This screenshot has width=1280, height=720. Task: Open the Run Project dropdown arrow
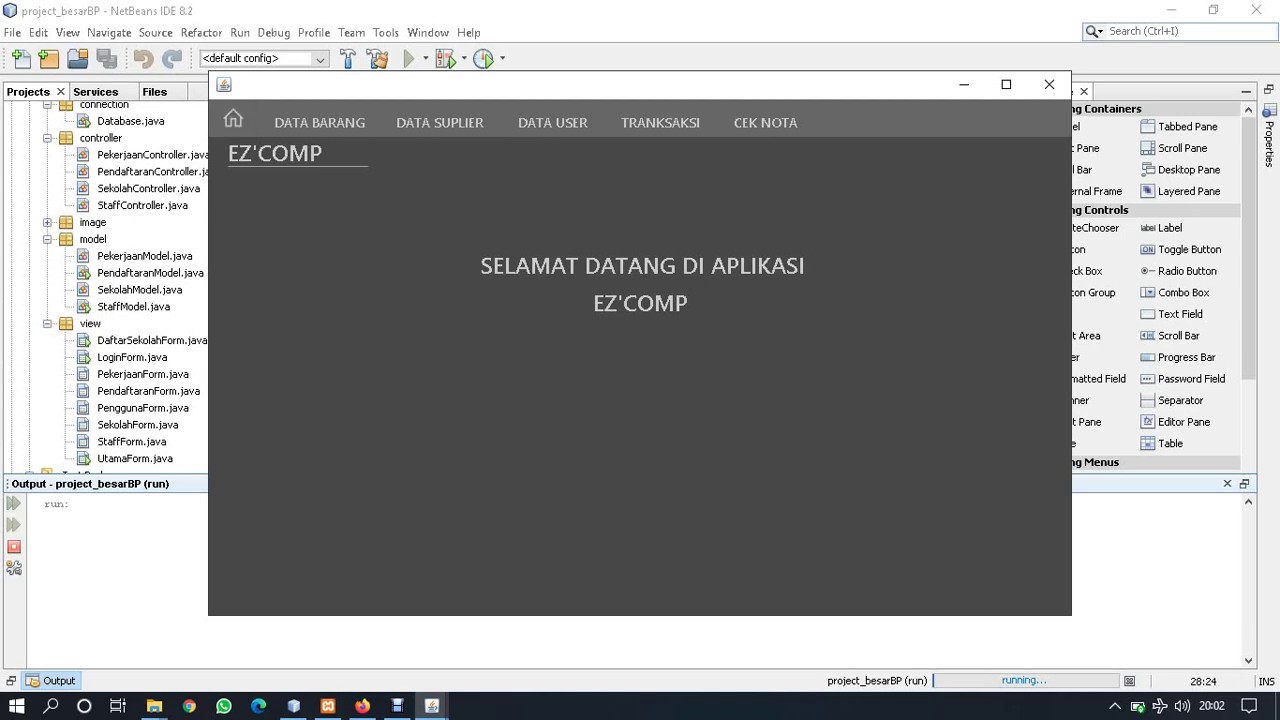(x=425, y=59)
